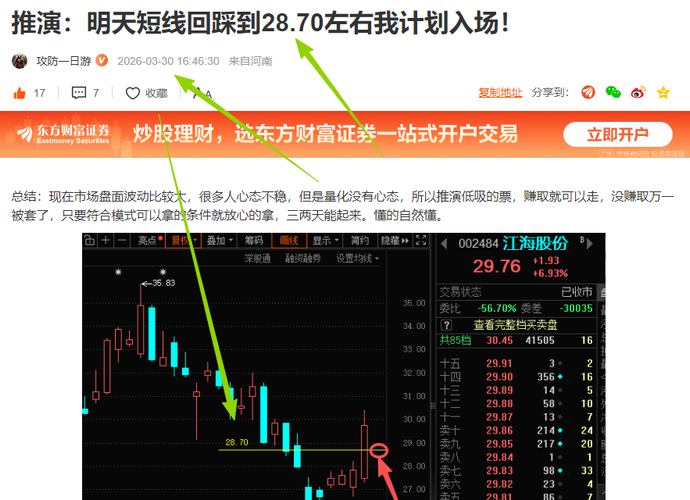Click the 卖八 29.84 order row
Image resolution: width=690 pixels, height=500 pixels.
pyautogui.click(x=517, y=457)
